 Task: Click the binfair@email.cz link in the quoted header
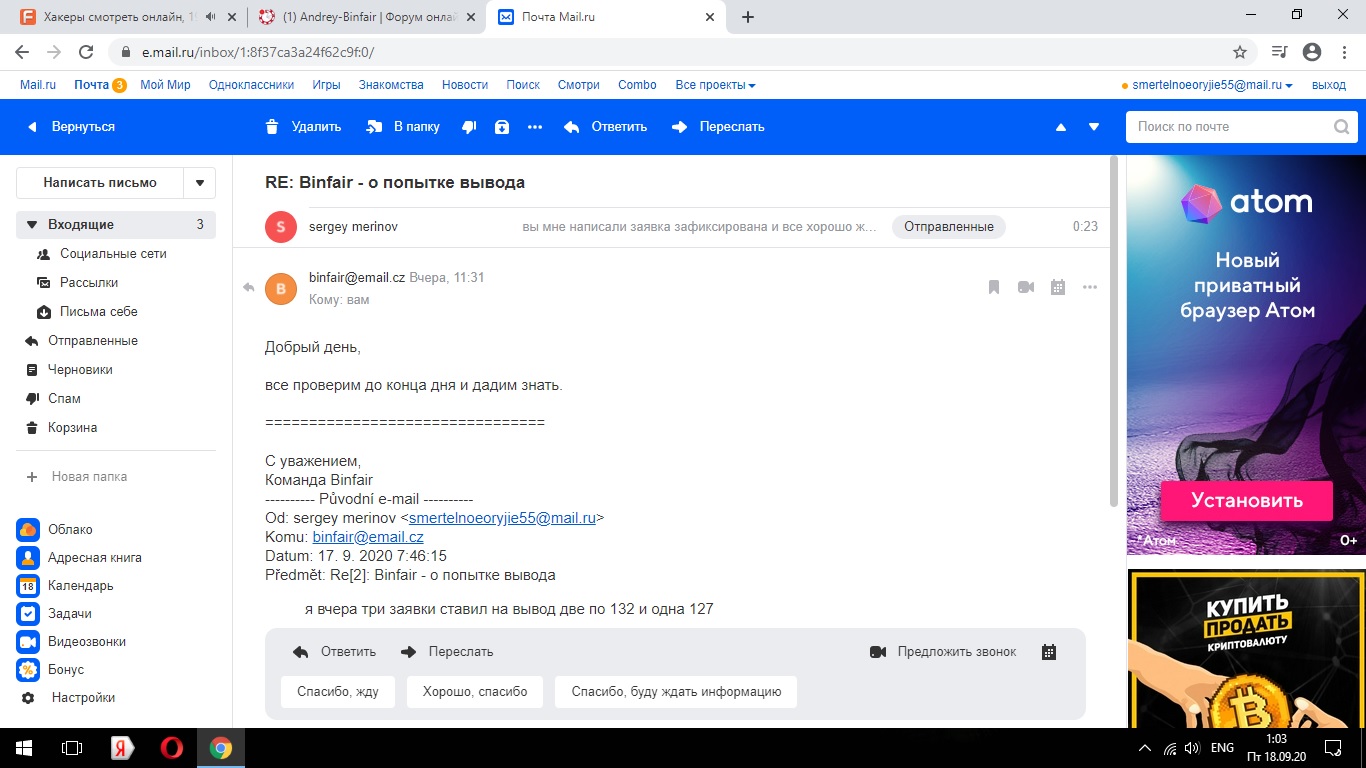(368, 537)
